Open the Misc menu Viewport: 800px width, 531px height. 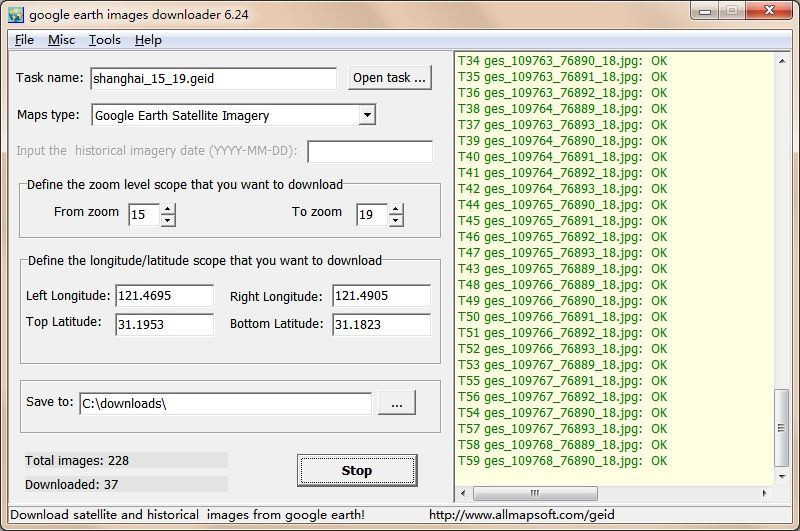61,40
